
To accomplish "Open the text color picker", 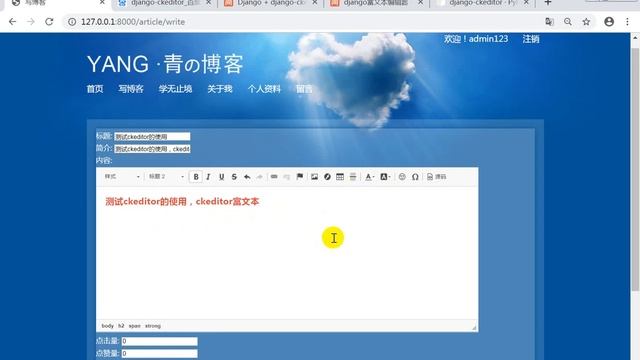I will (369, 177).
